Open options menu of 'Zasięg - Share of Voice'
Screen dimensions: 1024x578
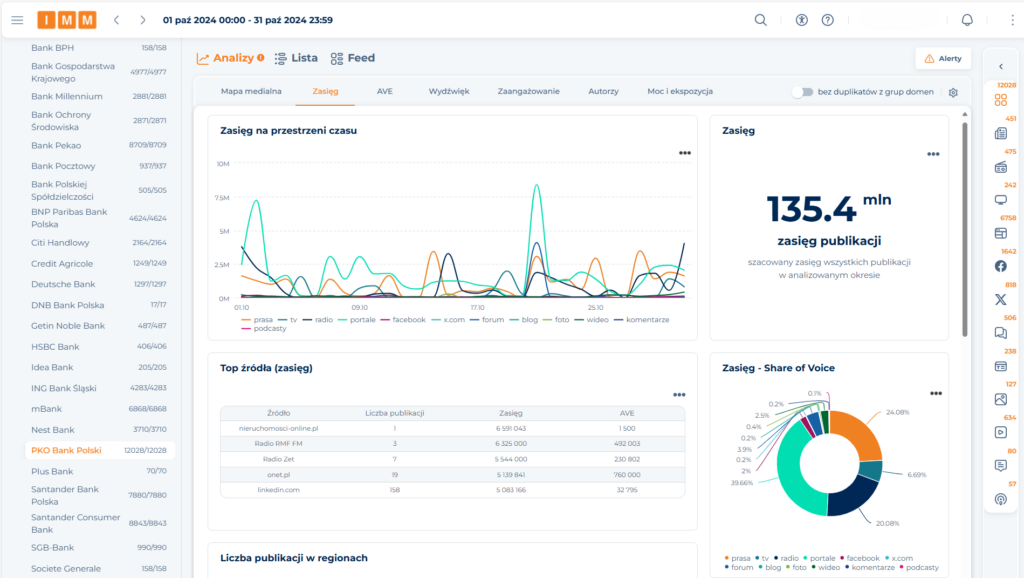point(936,393)
